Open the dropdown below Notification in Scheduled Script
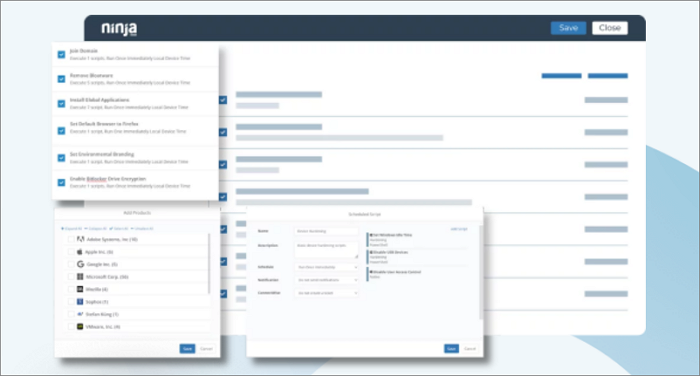The image size is (700, 376). [326, 293]
